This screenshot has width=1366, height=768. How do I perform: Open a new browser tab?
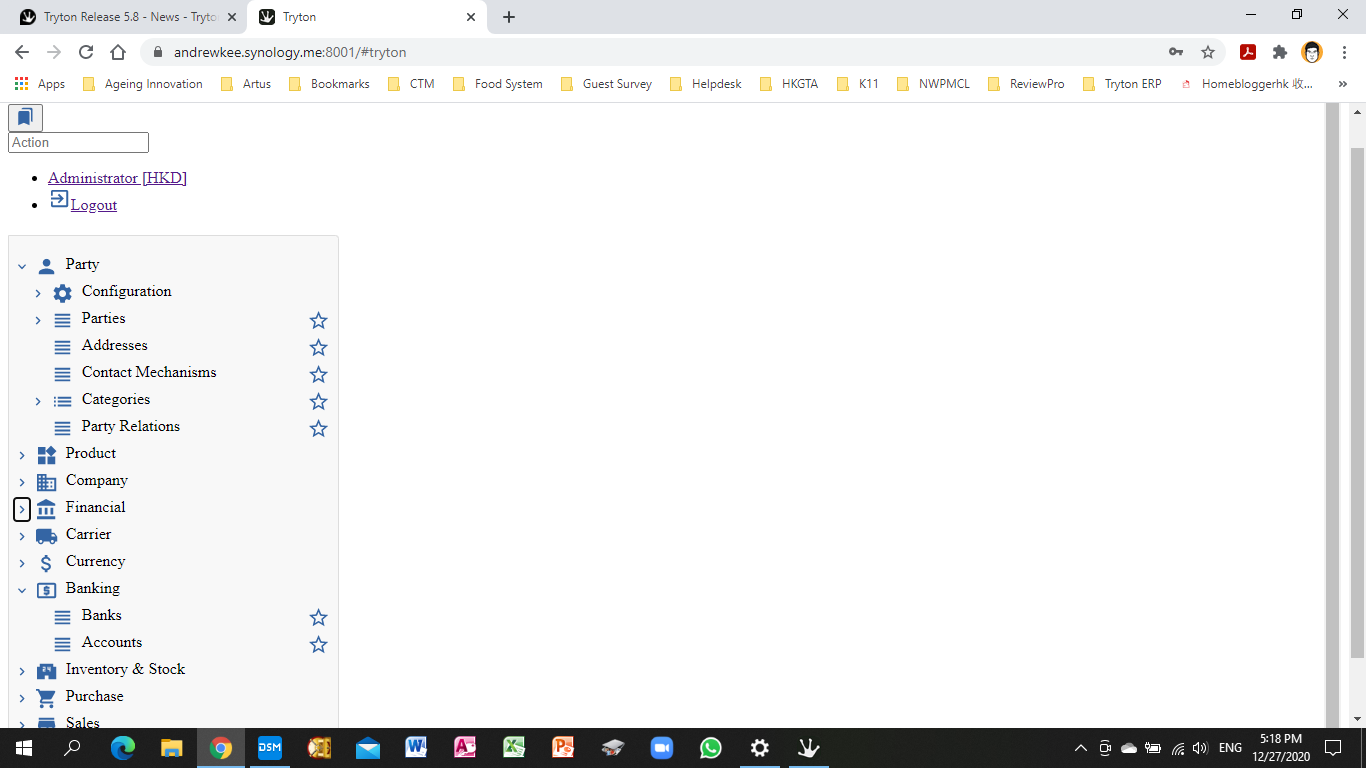click(x=509, y=17)
